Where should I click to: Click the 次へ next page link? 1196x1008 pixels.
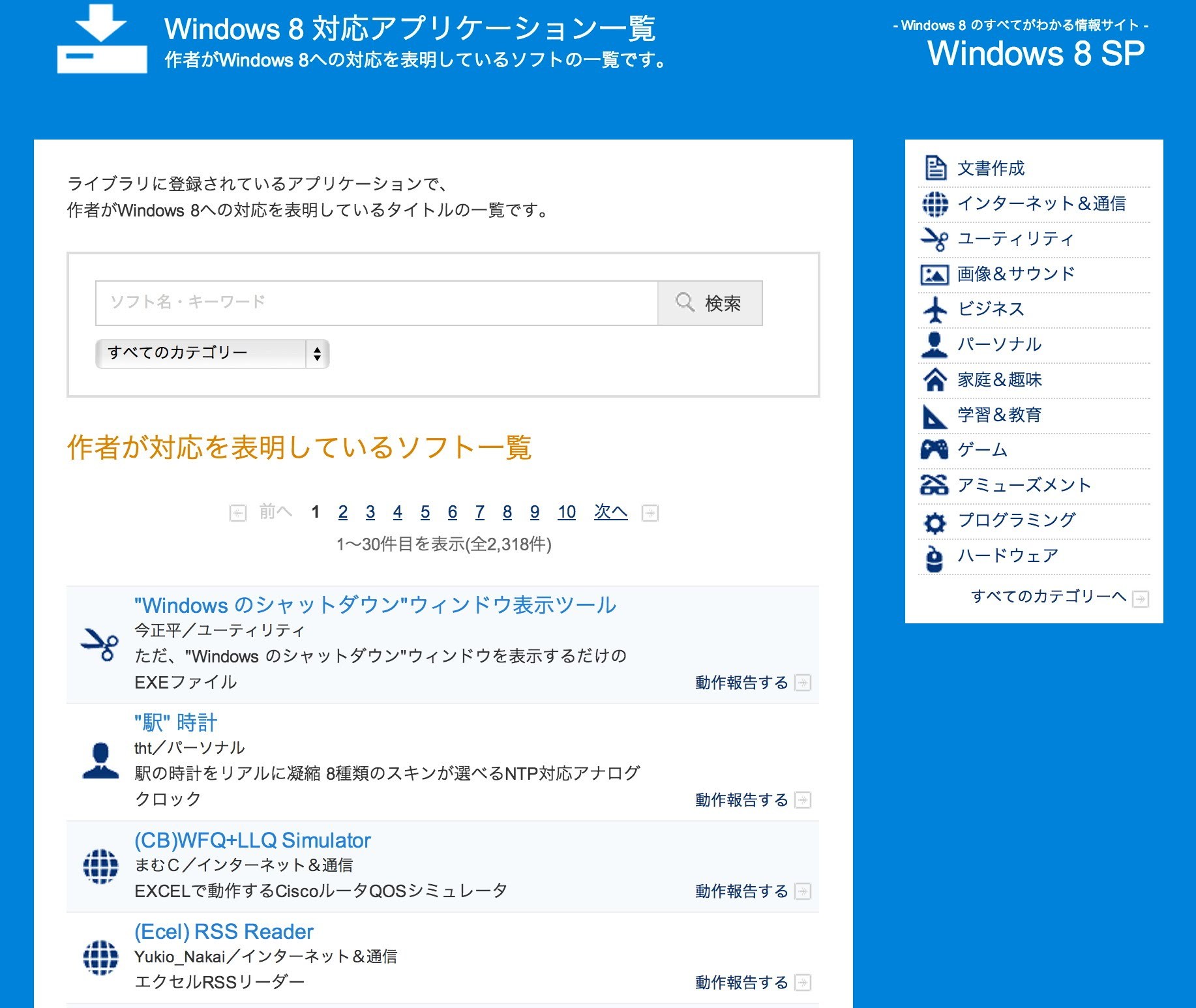pos(610,512)
